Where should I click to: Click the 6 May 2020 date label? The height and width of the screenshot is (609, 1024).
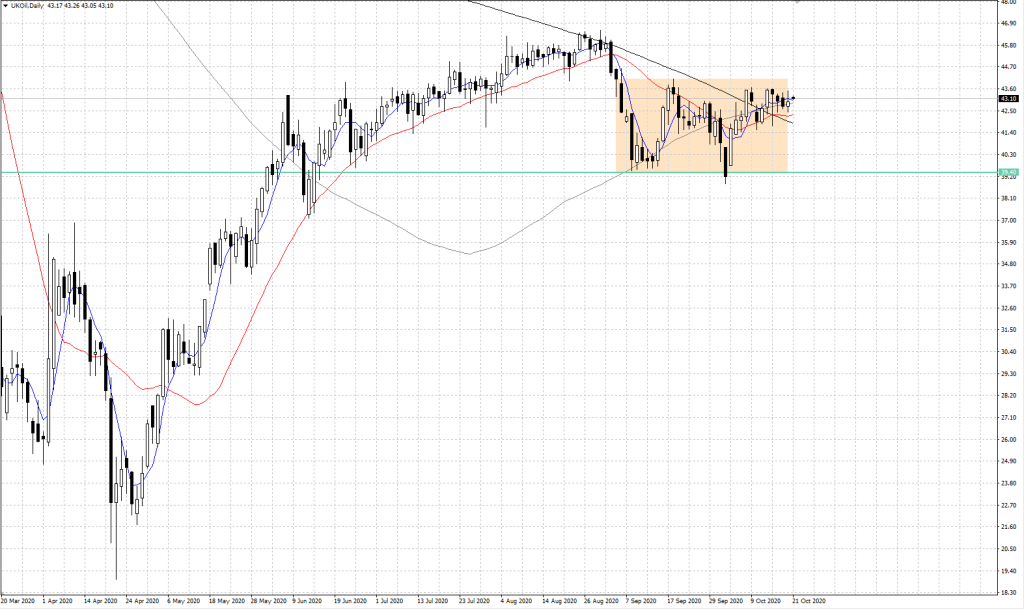coord(181,602)
